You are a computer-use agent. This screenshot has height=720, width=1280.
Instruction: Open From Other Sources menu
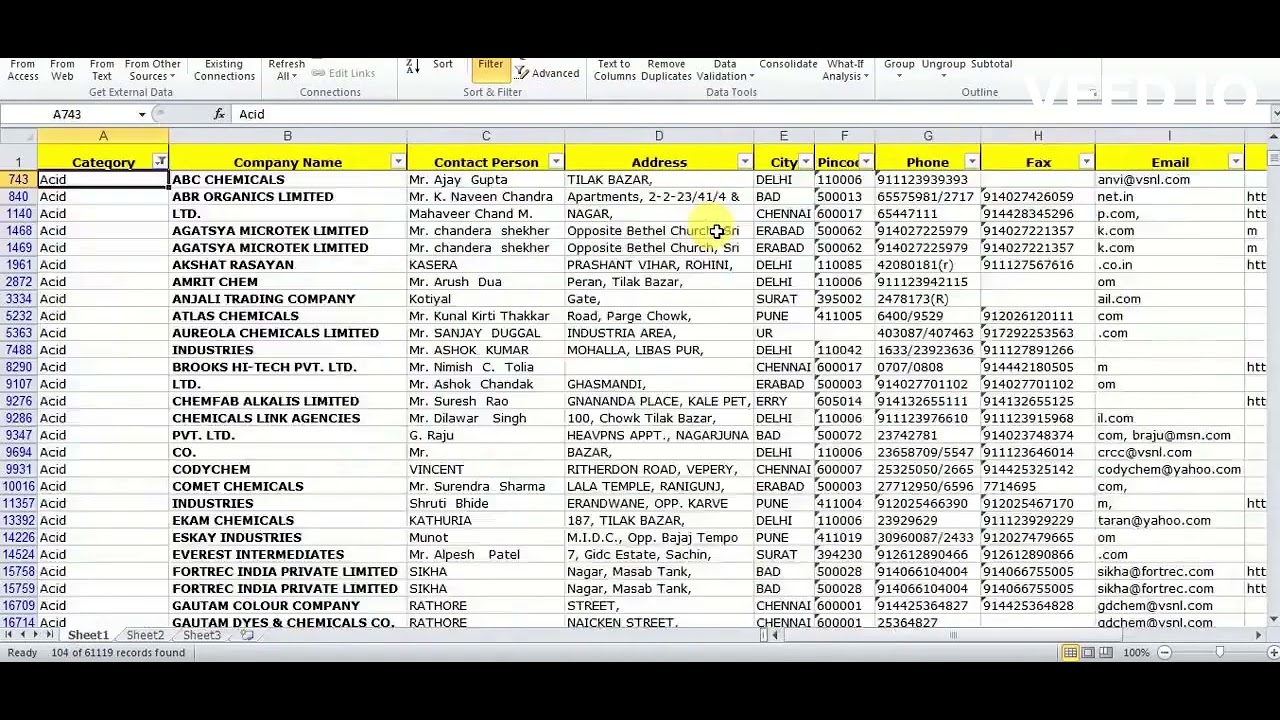tap(153, 70)
